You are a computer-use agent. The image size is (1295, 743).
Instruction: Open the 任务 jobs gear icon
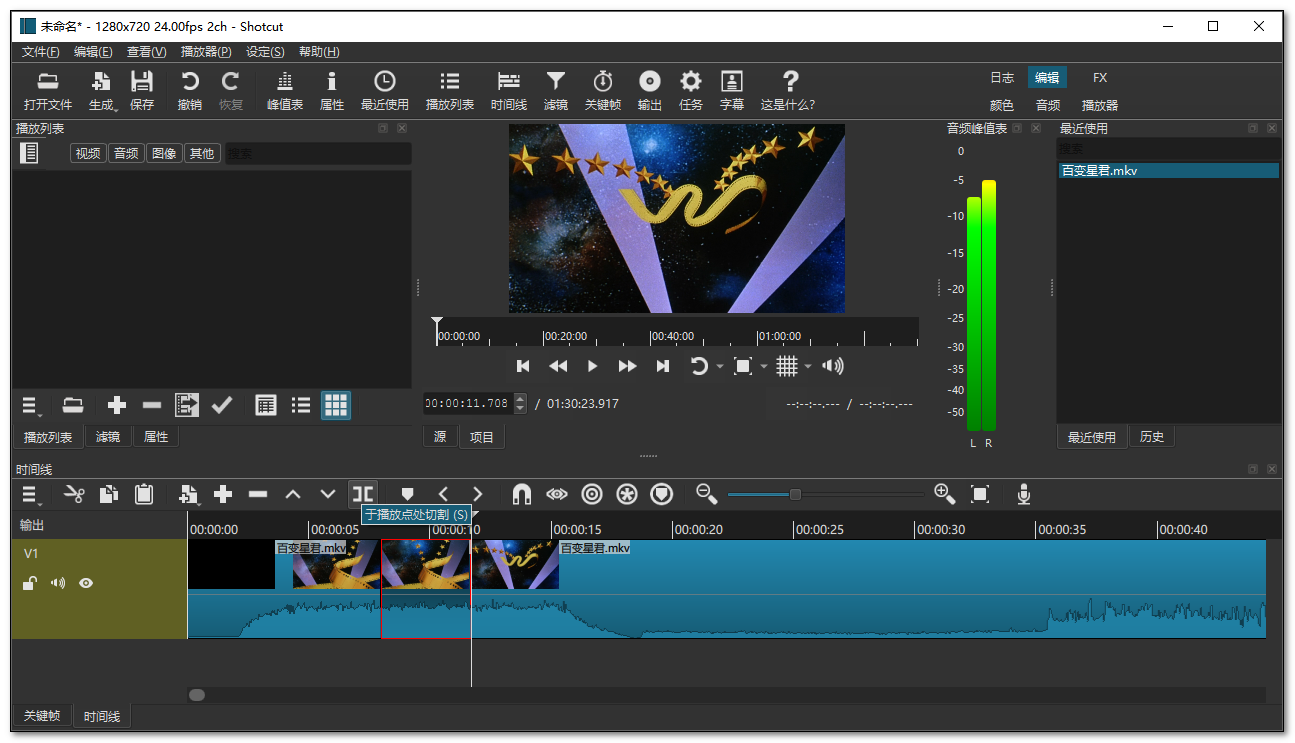(x=691, y=91)
